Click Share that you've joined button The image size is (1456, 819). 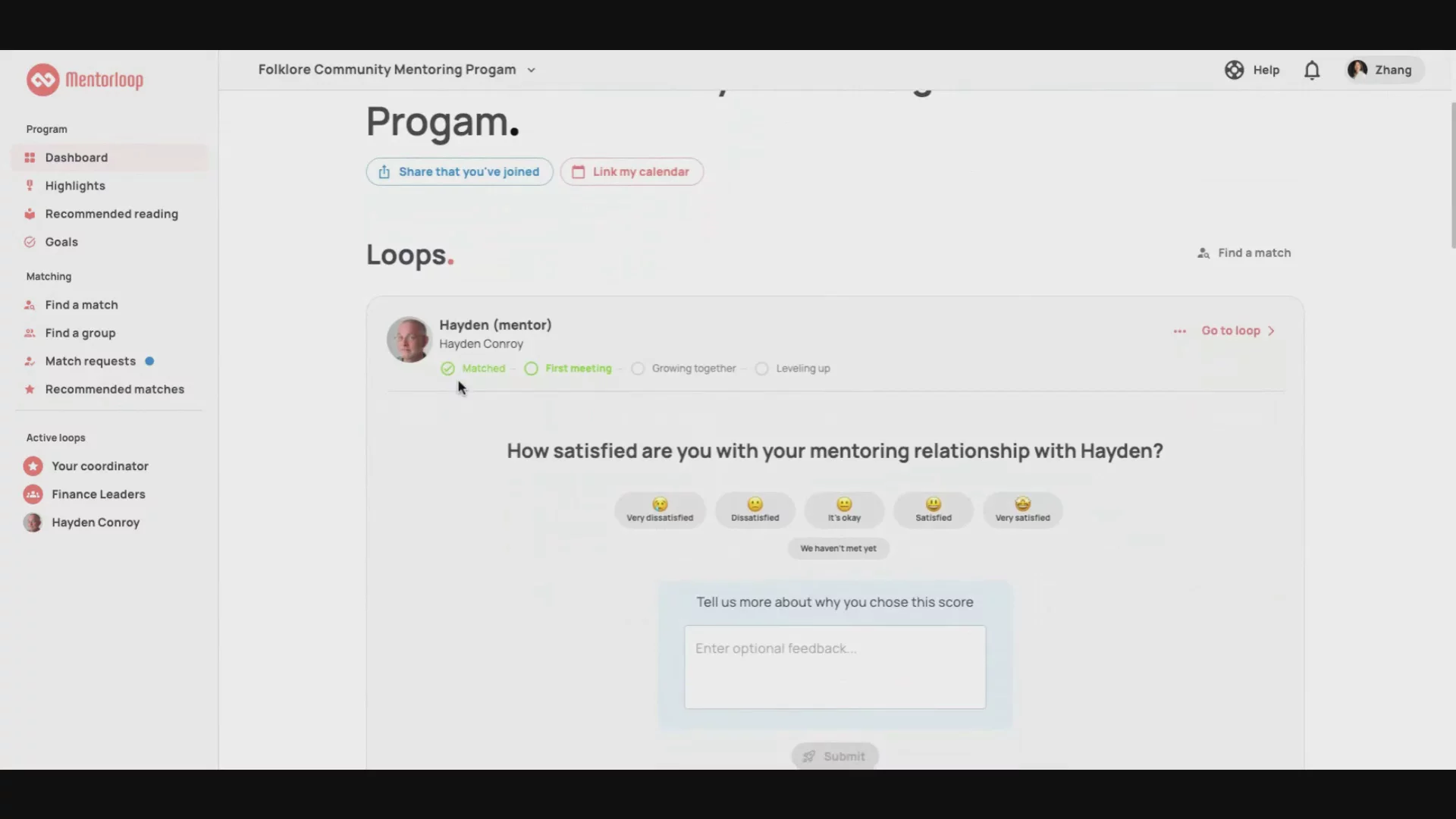coord(460,172)
